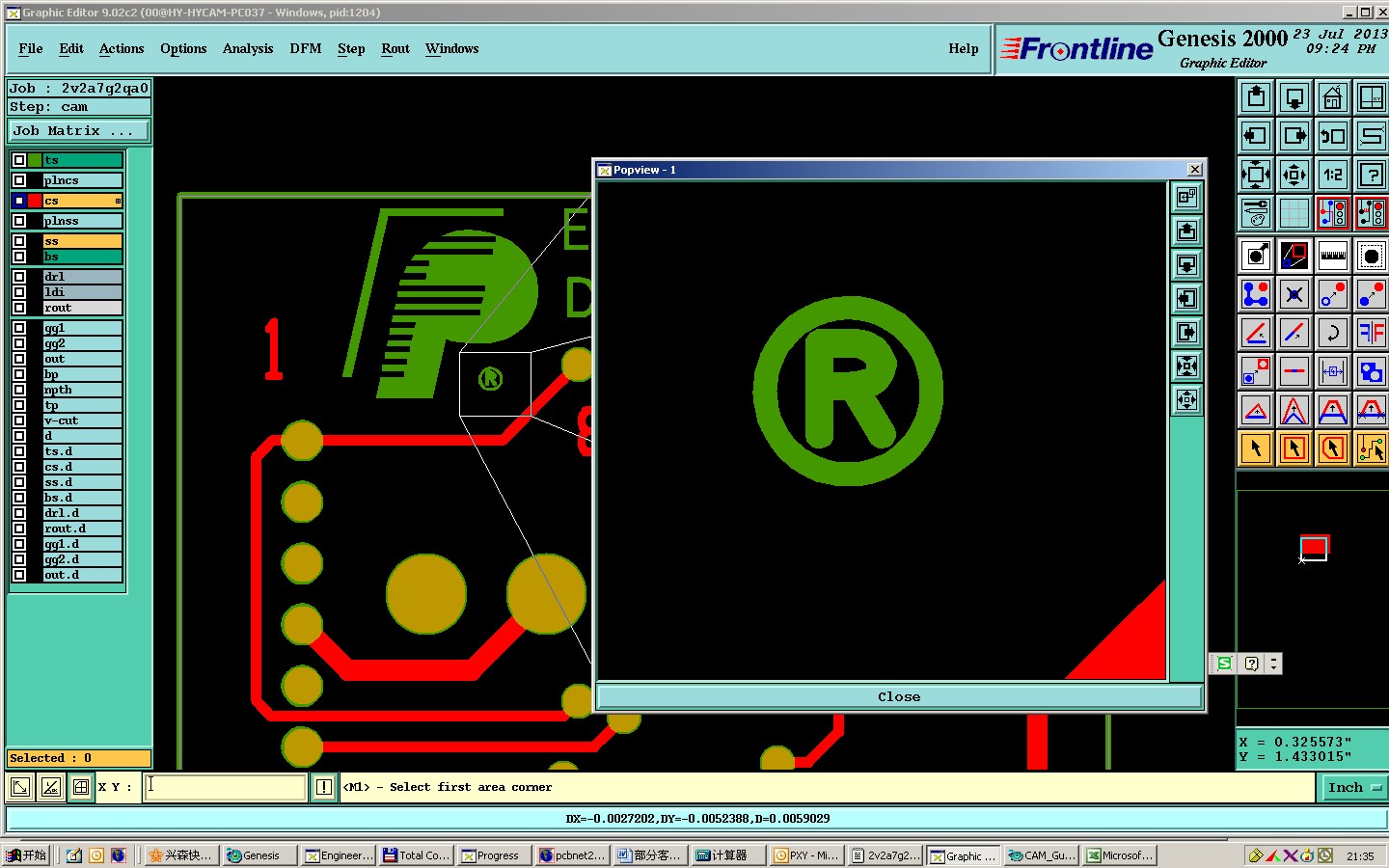Click the Progress taskbar button
This screenshot has height=868, width=1389.
click(x=495, y=855)
